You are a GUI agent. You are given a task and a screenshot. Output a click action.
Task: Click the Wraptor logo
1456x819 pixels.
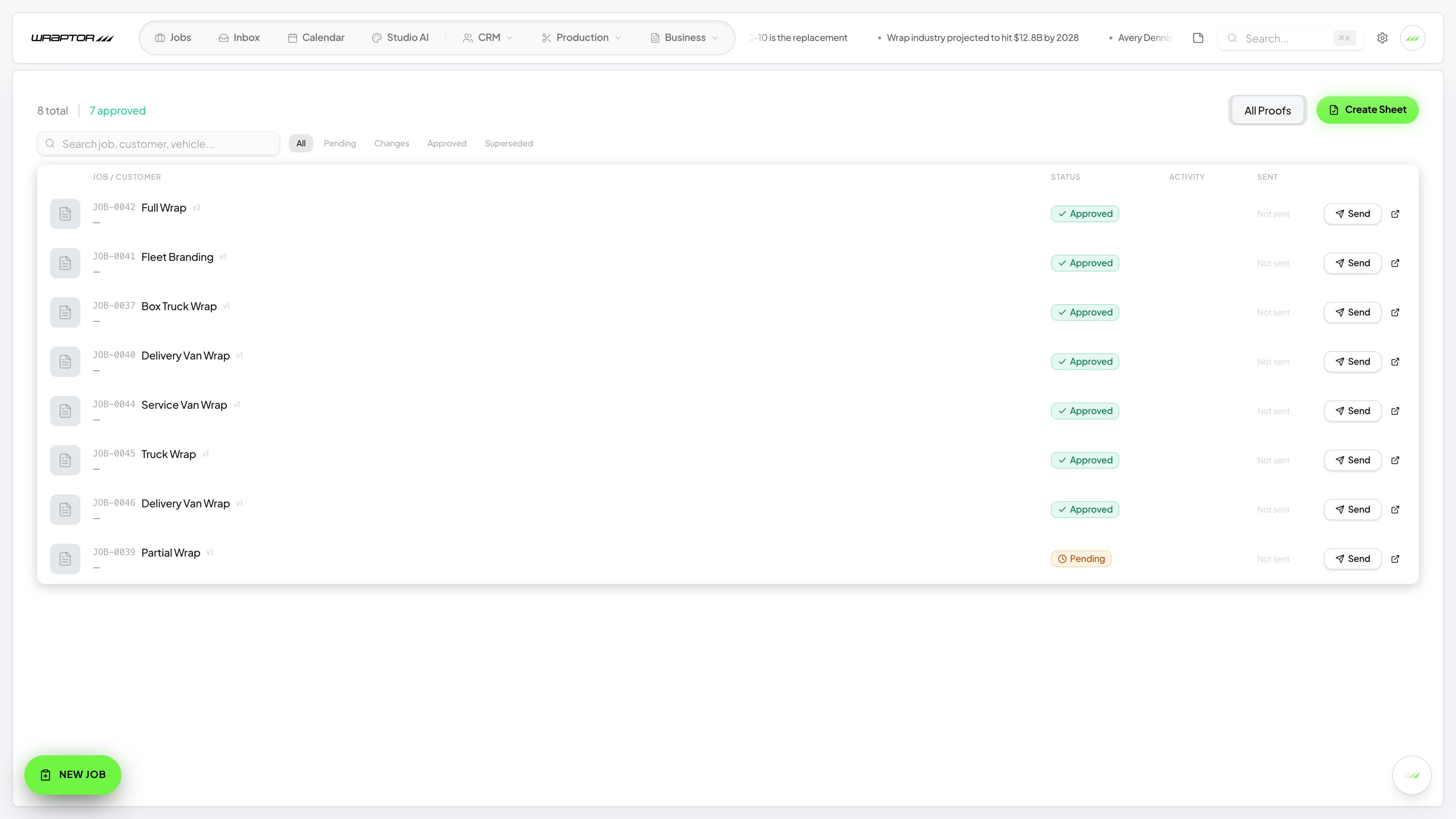tap(72, 38)
